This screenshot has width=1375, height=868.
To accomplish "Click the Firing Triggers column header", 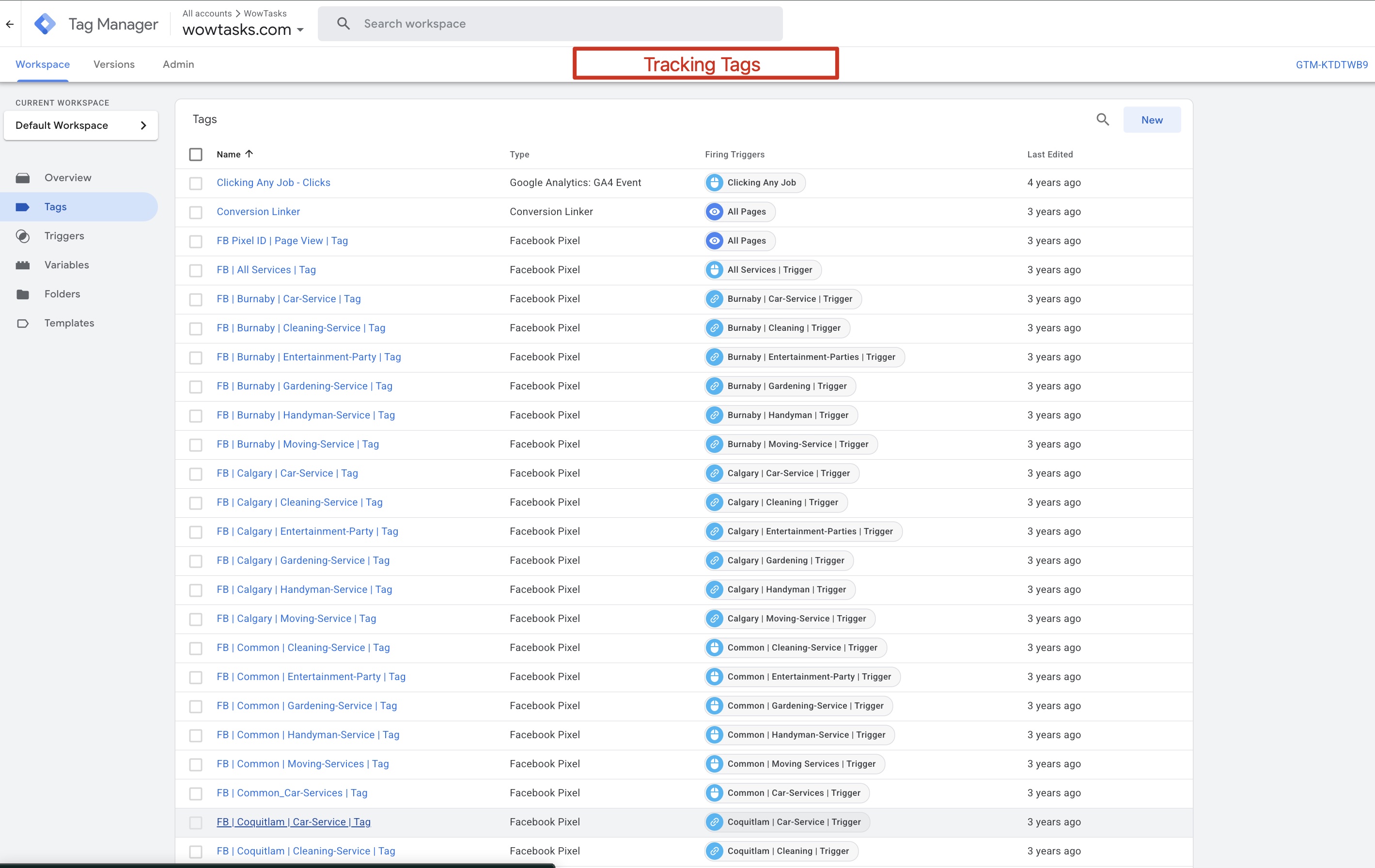I will 734,154.
